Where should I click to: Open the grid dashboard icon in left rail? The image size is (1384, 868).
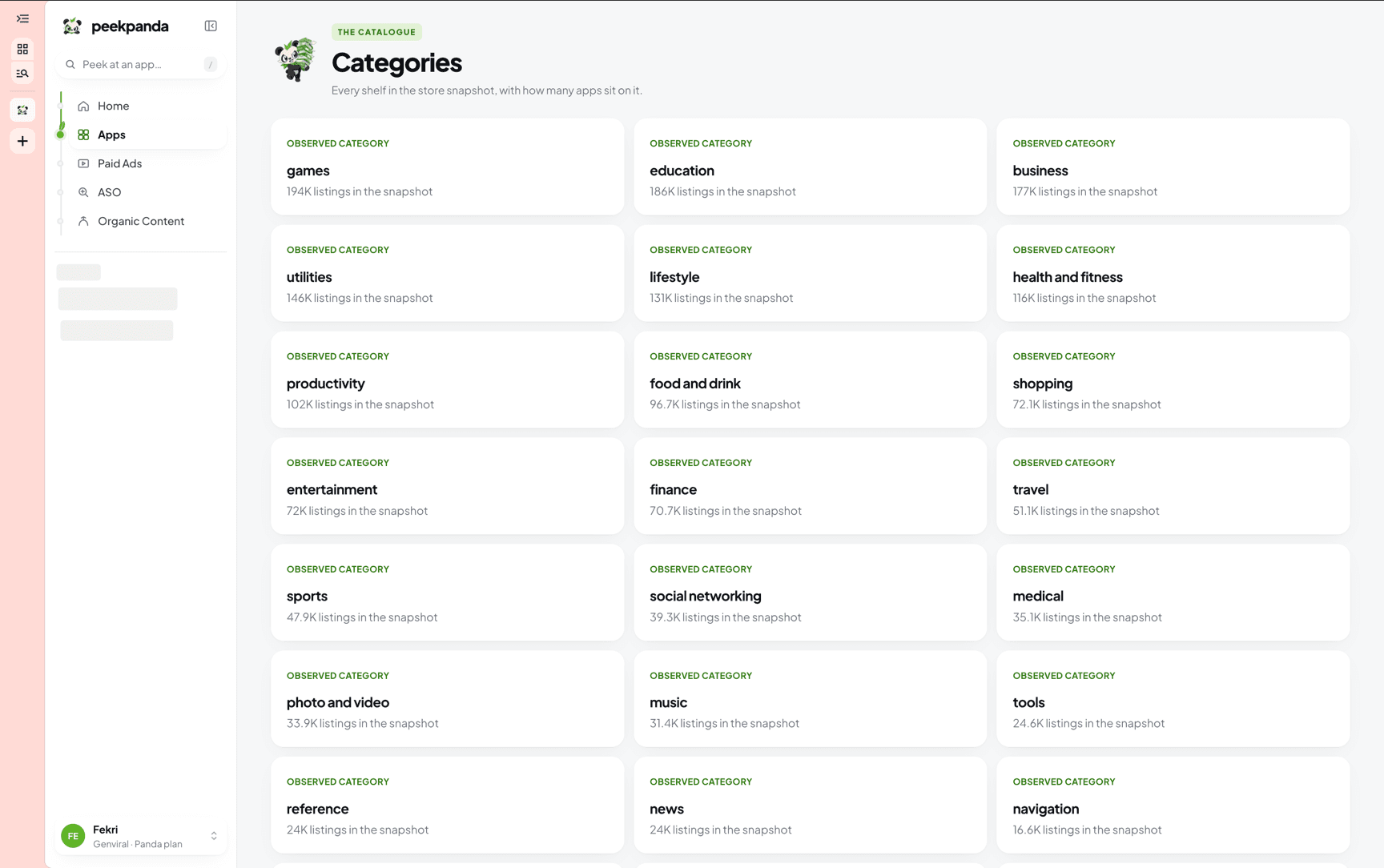point(22,49)
